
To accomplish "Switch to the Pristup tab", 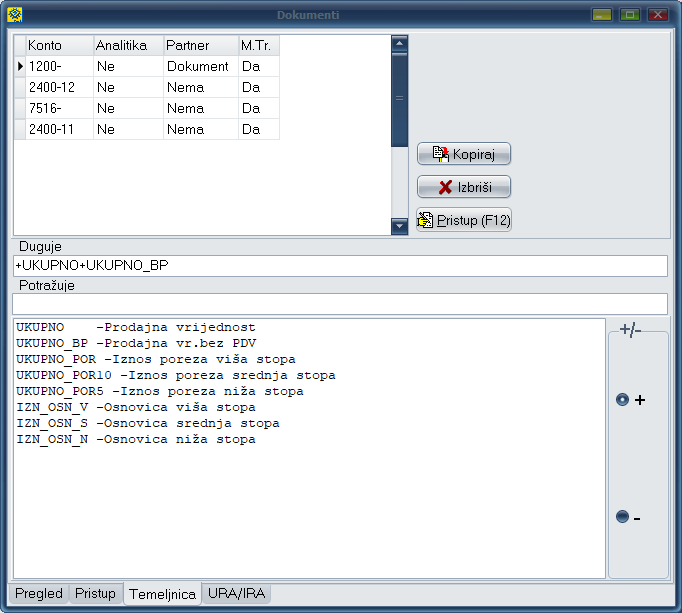I will click(x=95, y=594).
